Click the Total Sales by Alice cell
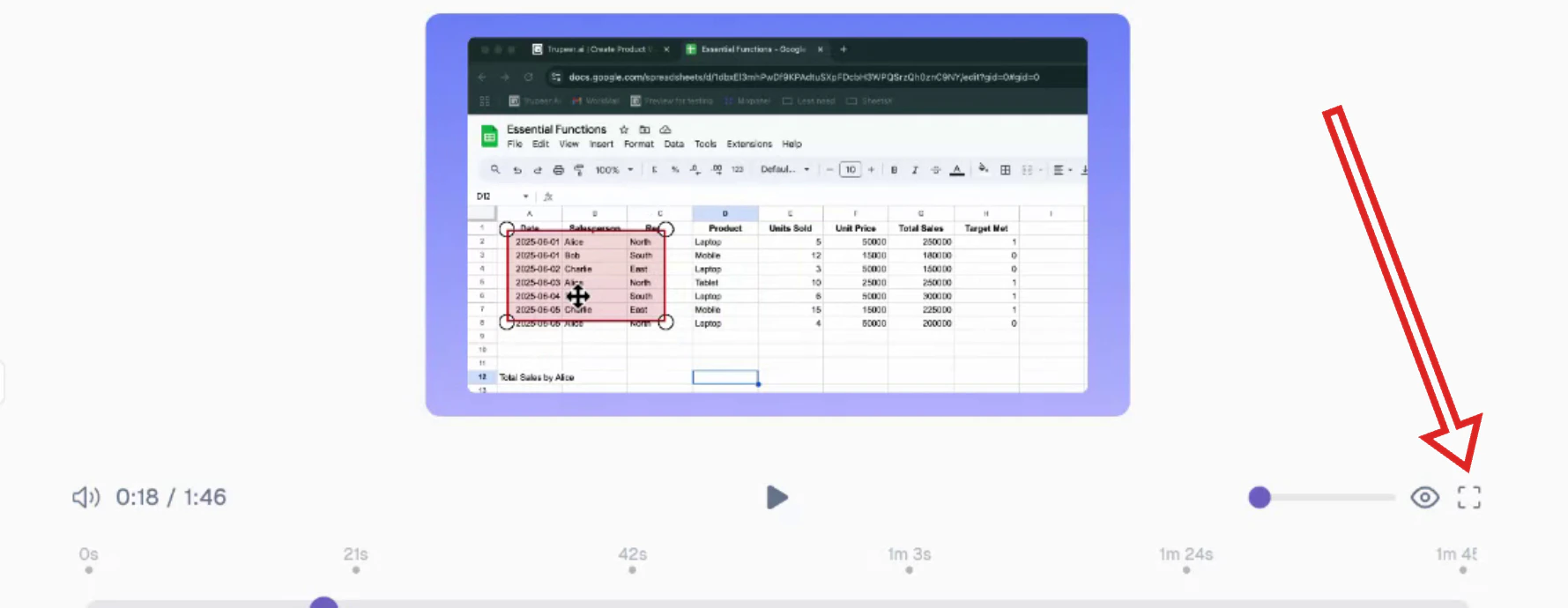 [x=537, y=377]
